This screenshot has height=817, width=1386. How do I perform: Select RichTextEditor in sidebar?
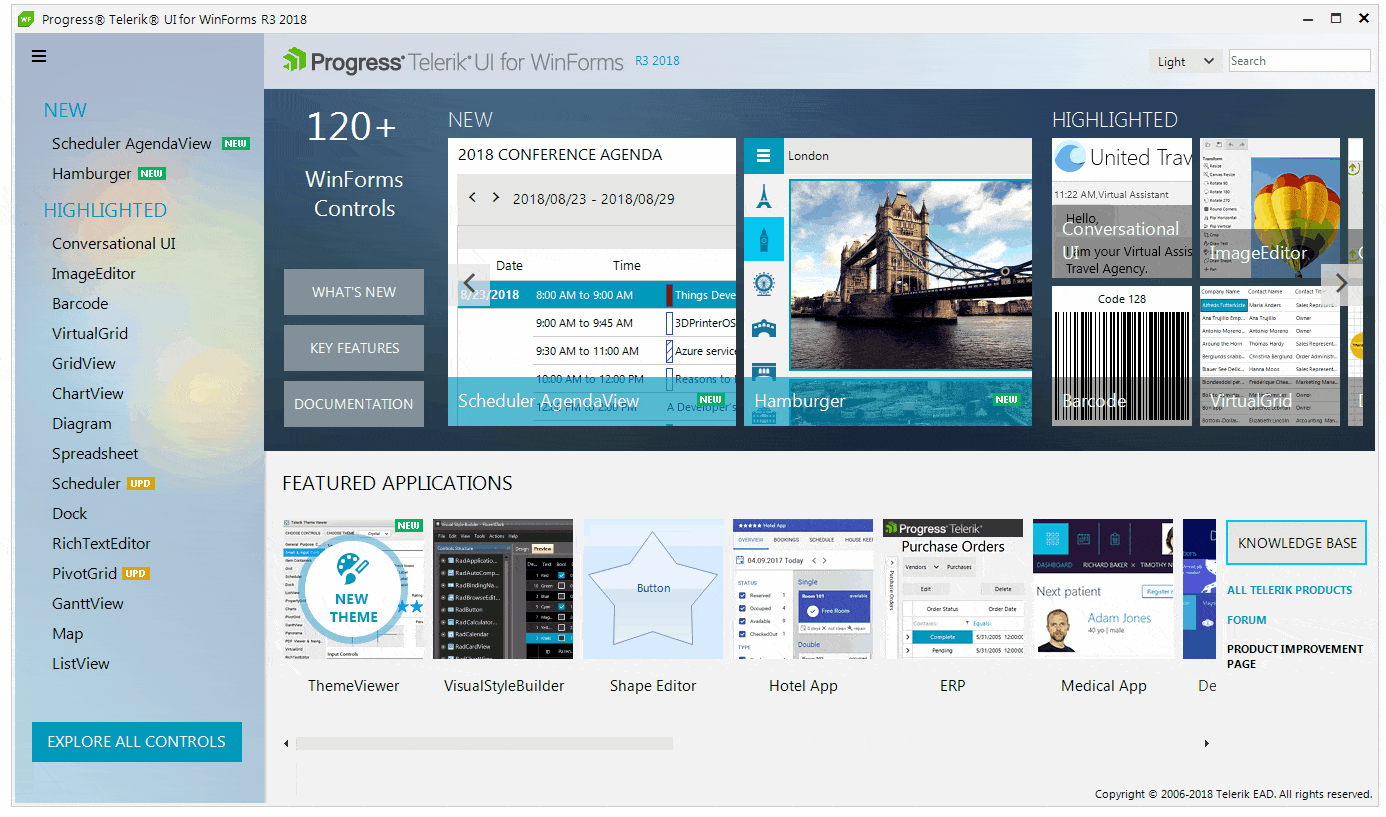(x=101, y=544)
